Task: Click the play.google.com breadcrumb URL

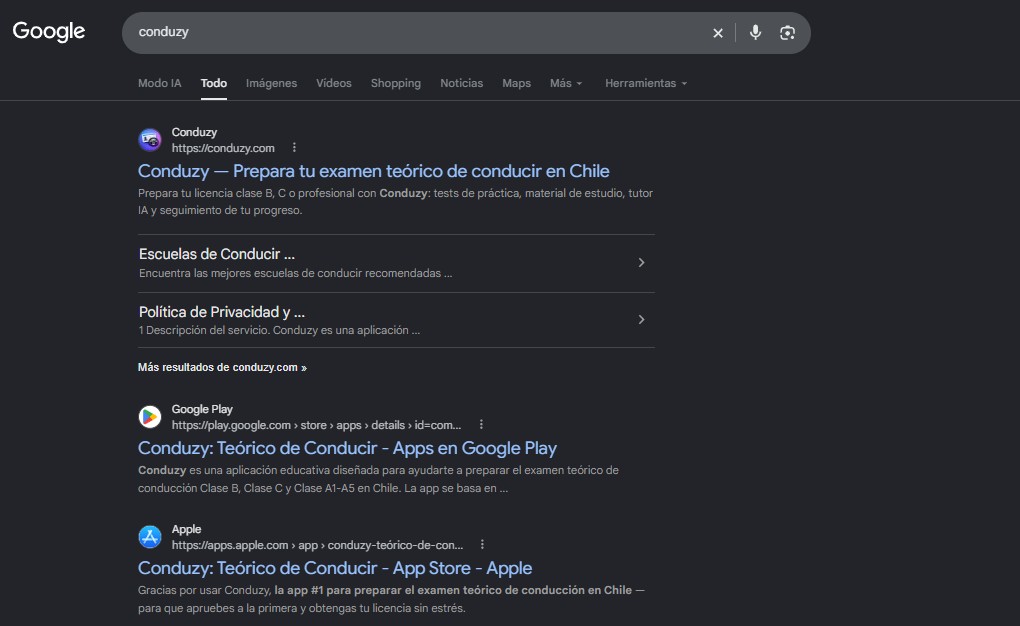Action: 316,425
